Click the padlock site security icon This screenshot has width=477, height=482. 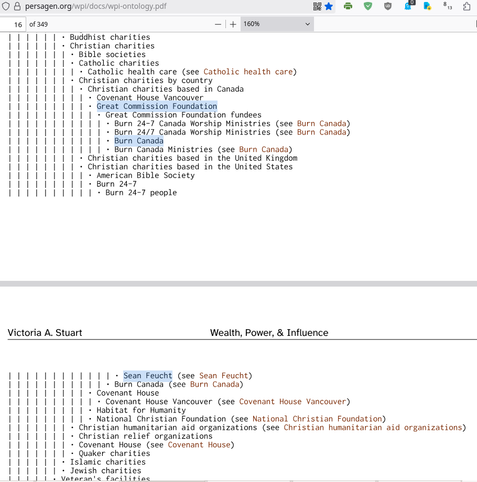[x=17, y=6]
